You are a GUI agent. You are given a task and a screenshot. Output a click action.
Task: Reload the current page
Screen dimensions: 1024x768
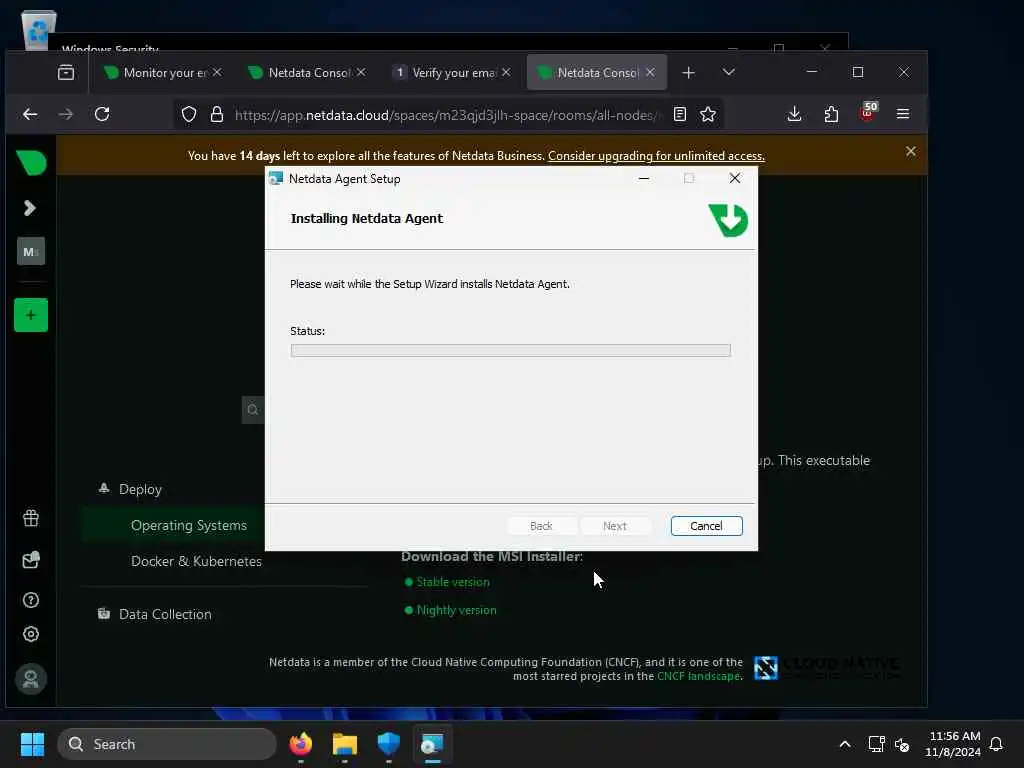(102, 114)
